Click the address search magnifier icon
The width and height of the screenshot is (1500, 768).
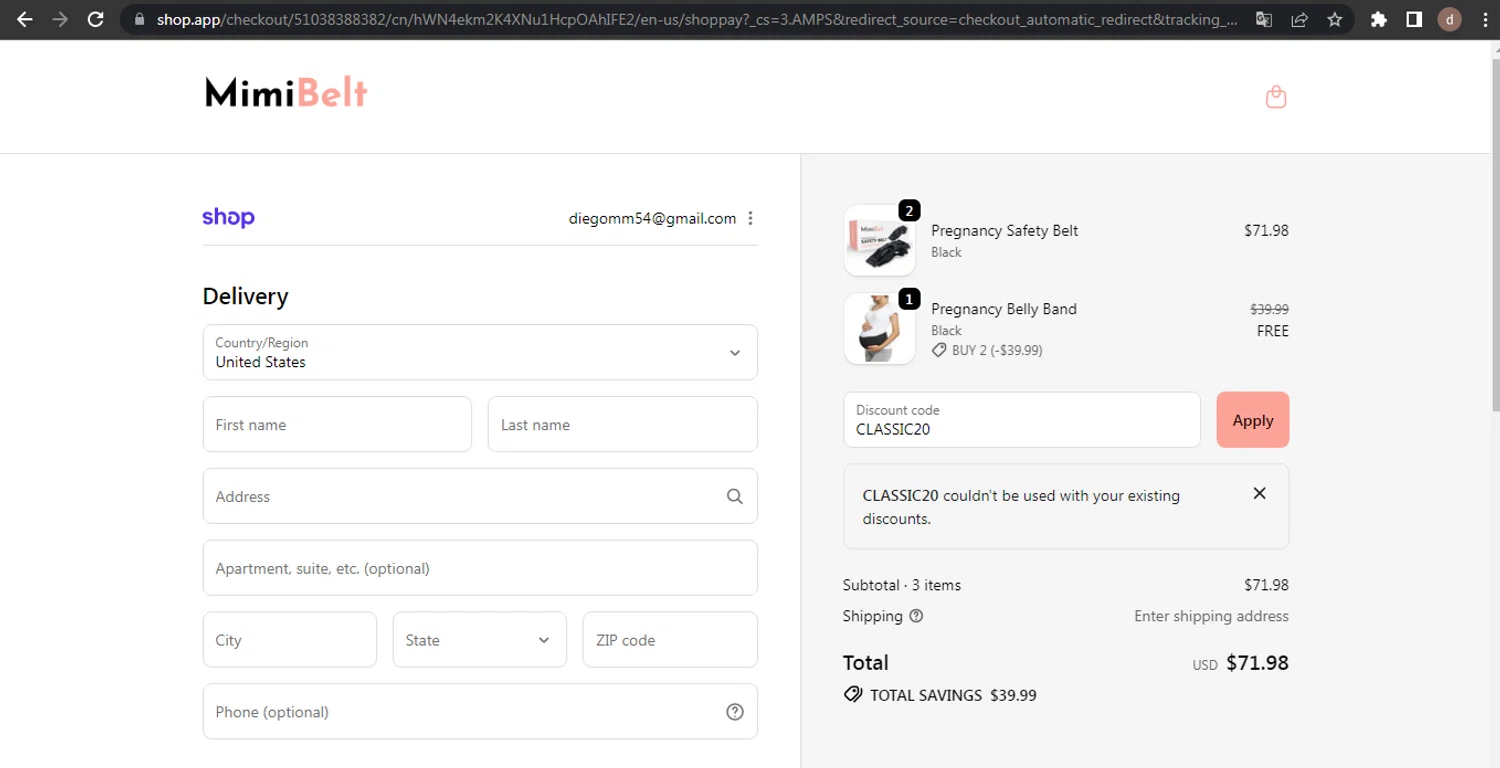click(735, 496)
